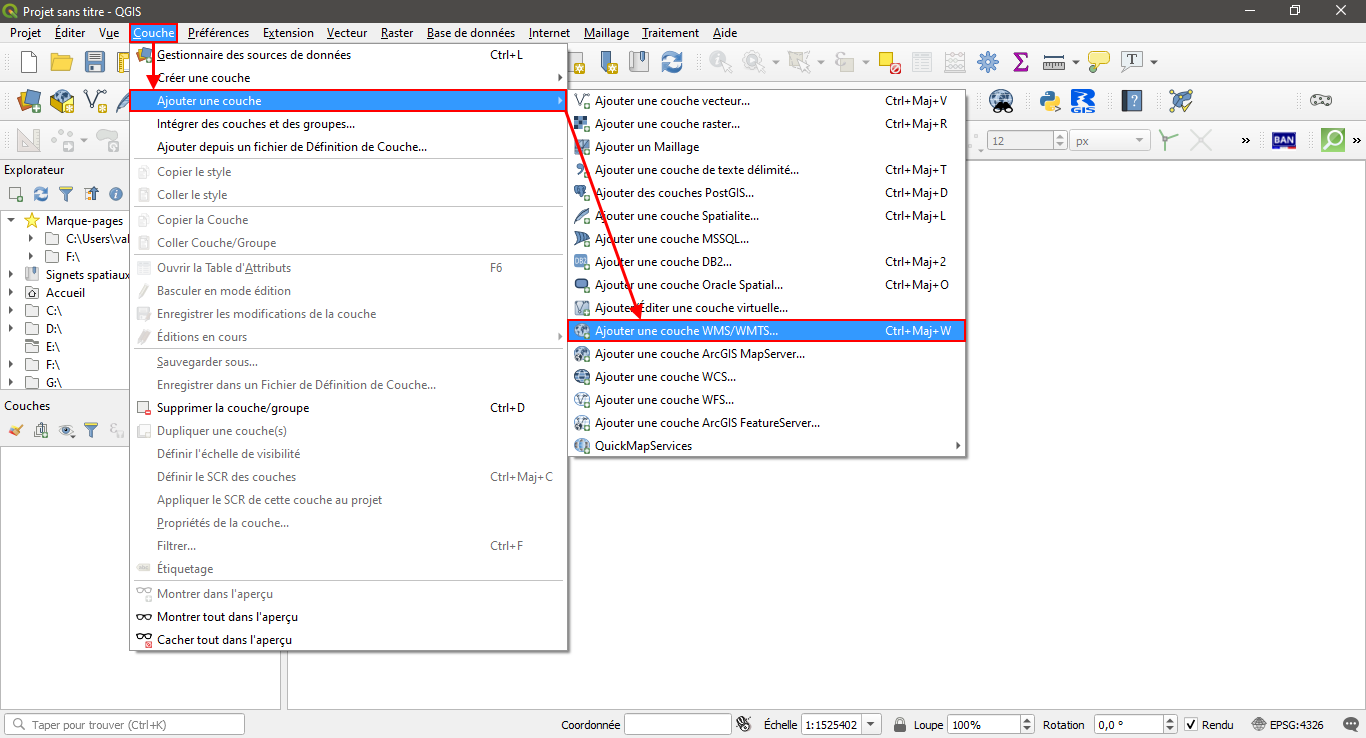
Task: Click the statistical summary sigma icon
Action: click(1021, 62)
